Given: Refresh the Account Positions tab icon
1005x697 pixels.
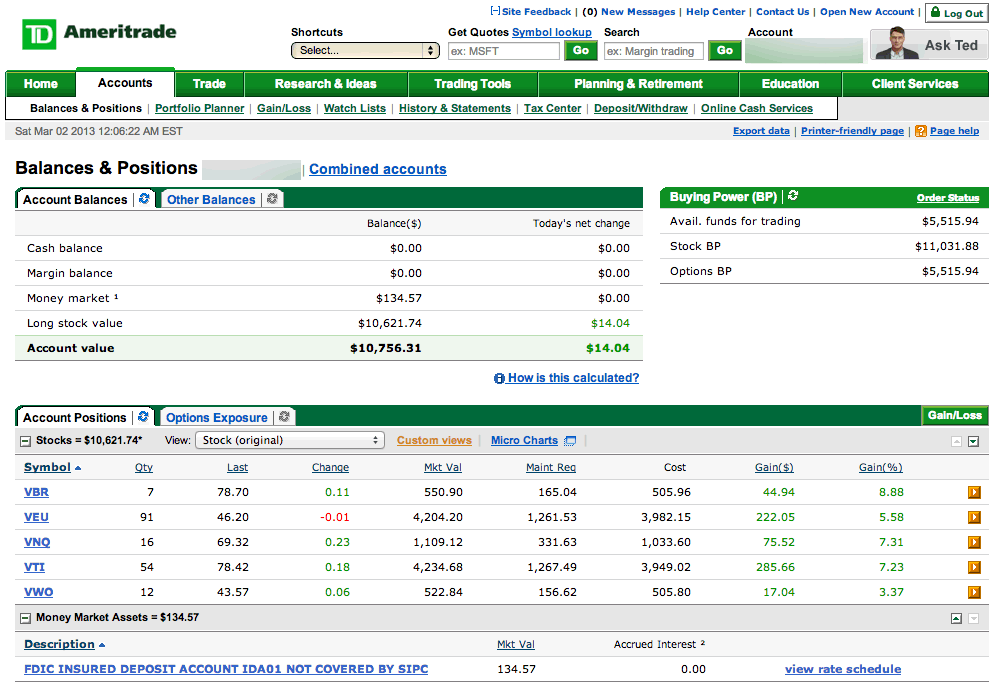Looking at the screenshot, I should click(143, 417).
